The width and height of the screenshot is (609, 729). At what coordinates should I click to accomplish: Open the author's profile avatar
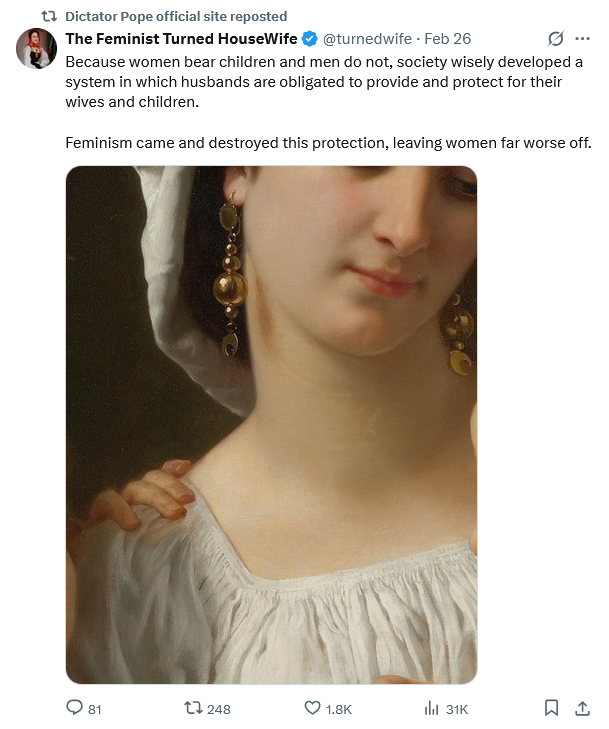[36, 48]
